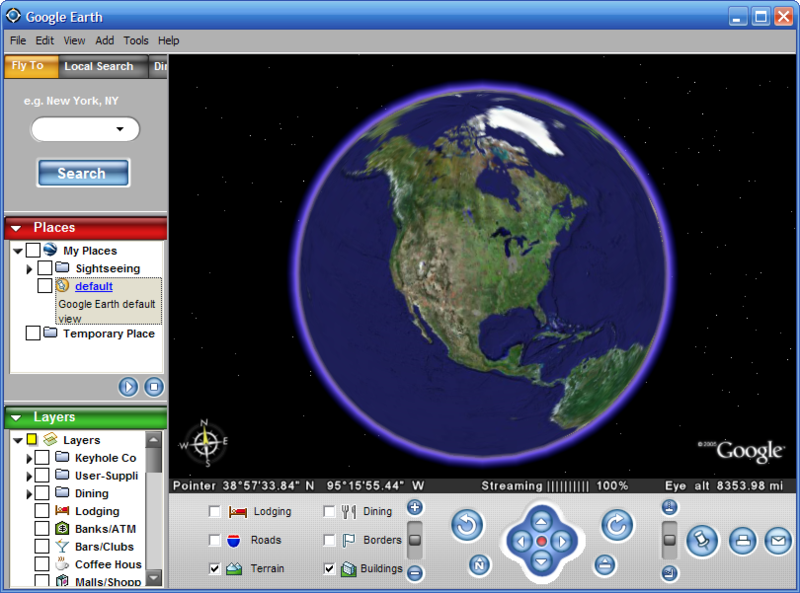800x593 pixels.
Task: Click the compass on the globe view
Action: pos(205,443)
